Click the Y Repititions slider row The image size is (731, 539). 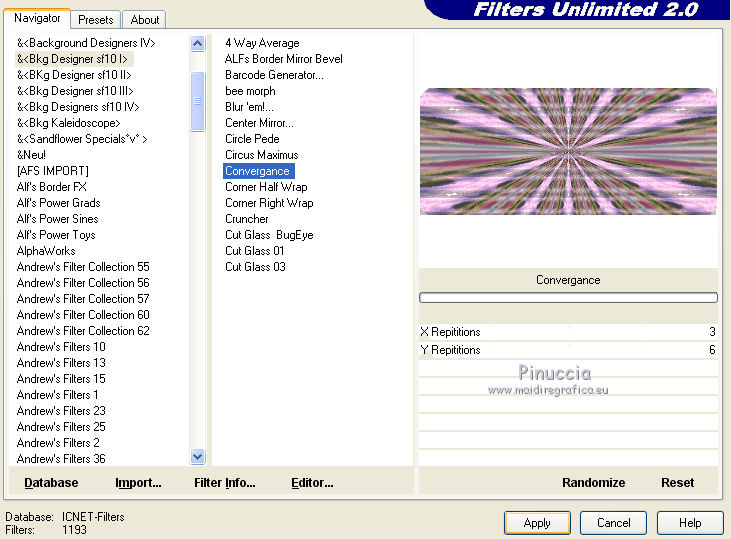[x=568, y=350]
